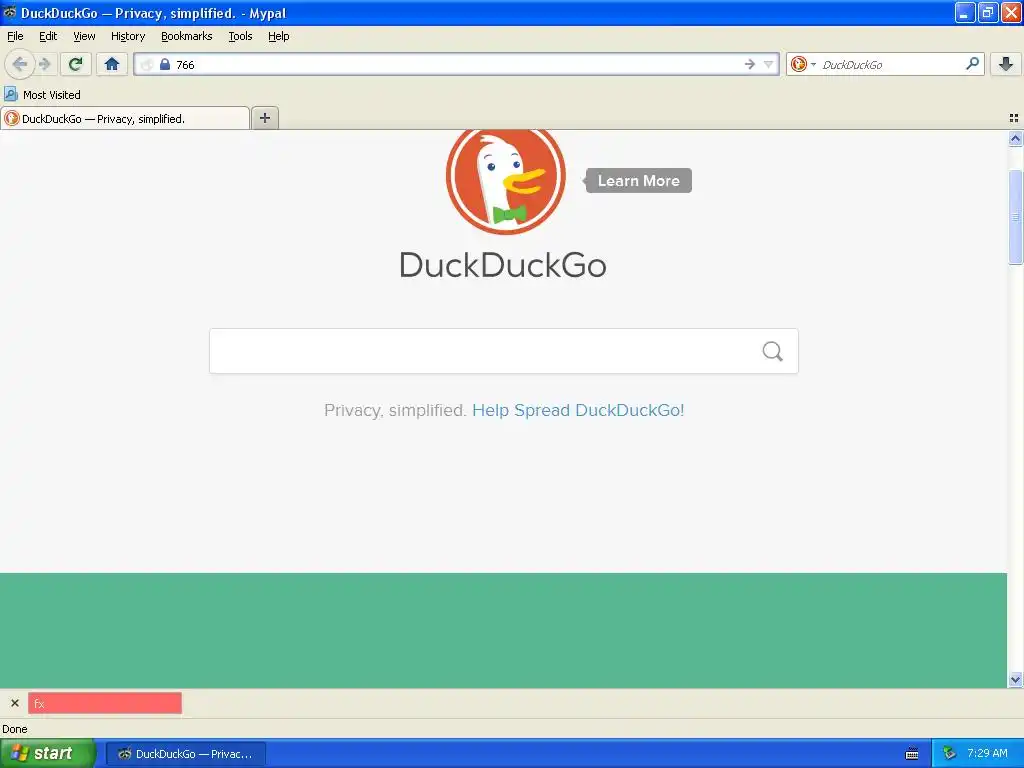
Task: Open the View menu
Action: point(84,37)
